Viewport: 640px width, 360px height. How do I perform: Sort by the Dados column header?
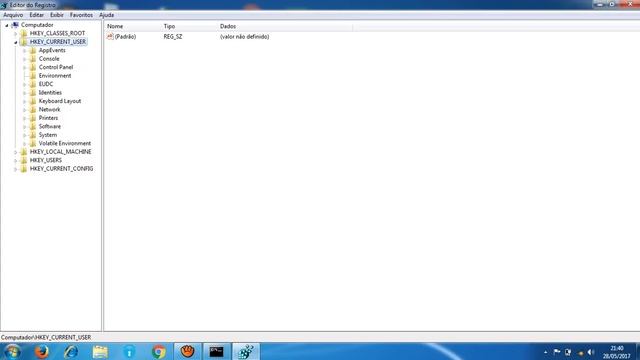285,26
